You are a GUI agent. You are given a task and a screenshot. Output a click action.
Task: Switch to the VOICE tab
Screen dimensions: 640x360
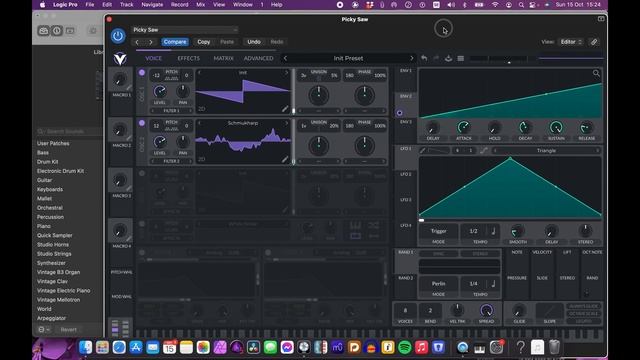153,58
